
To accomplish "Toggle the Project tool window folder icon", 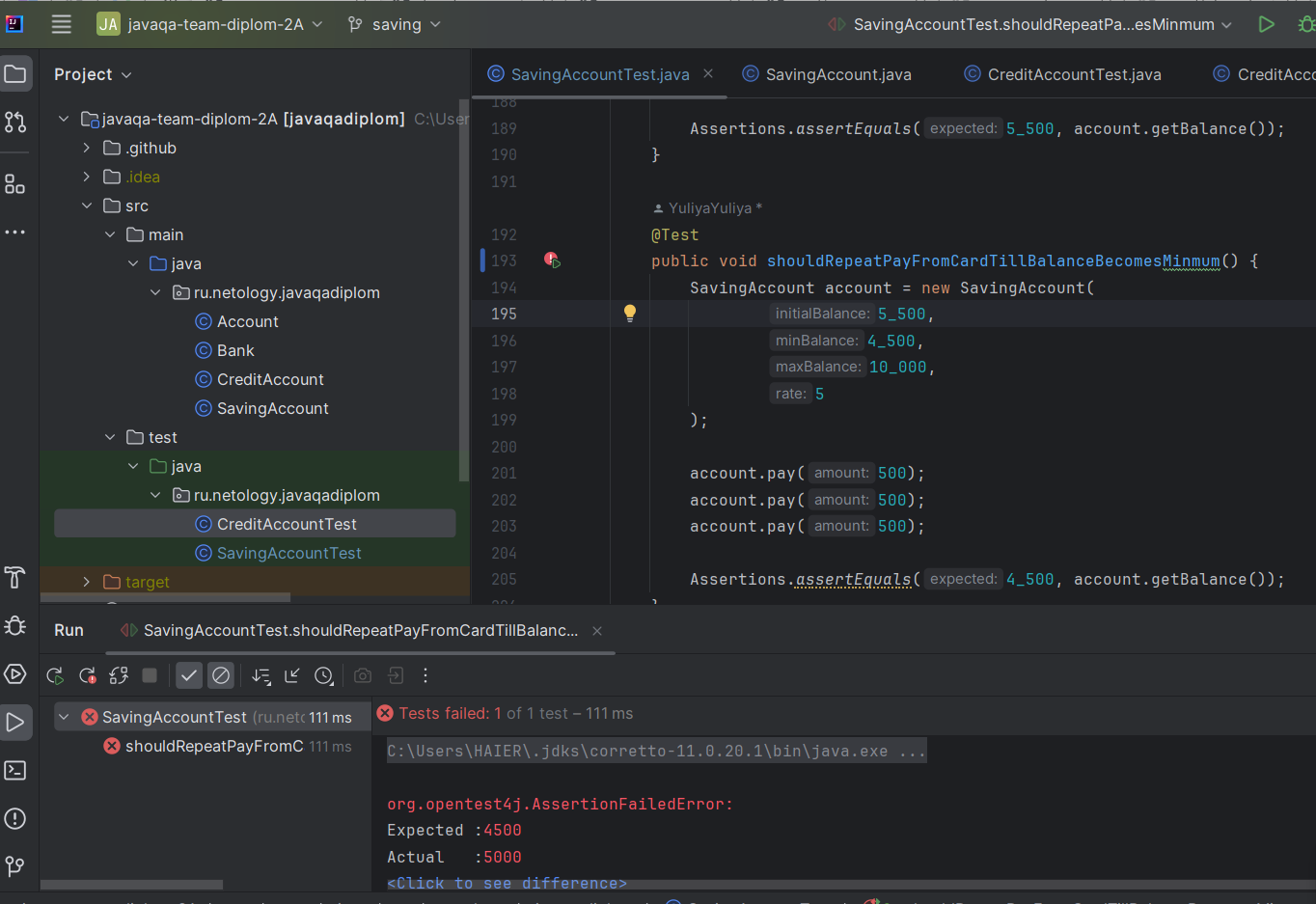I will click(x=15, y=74).
